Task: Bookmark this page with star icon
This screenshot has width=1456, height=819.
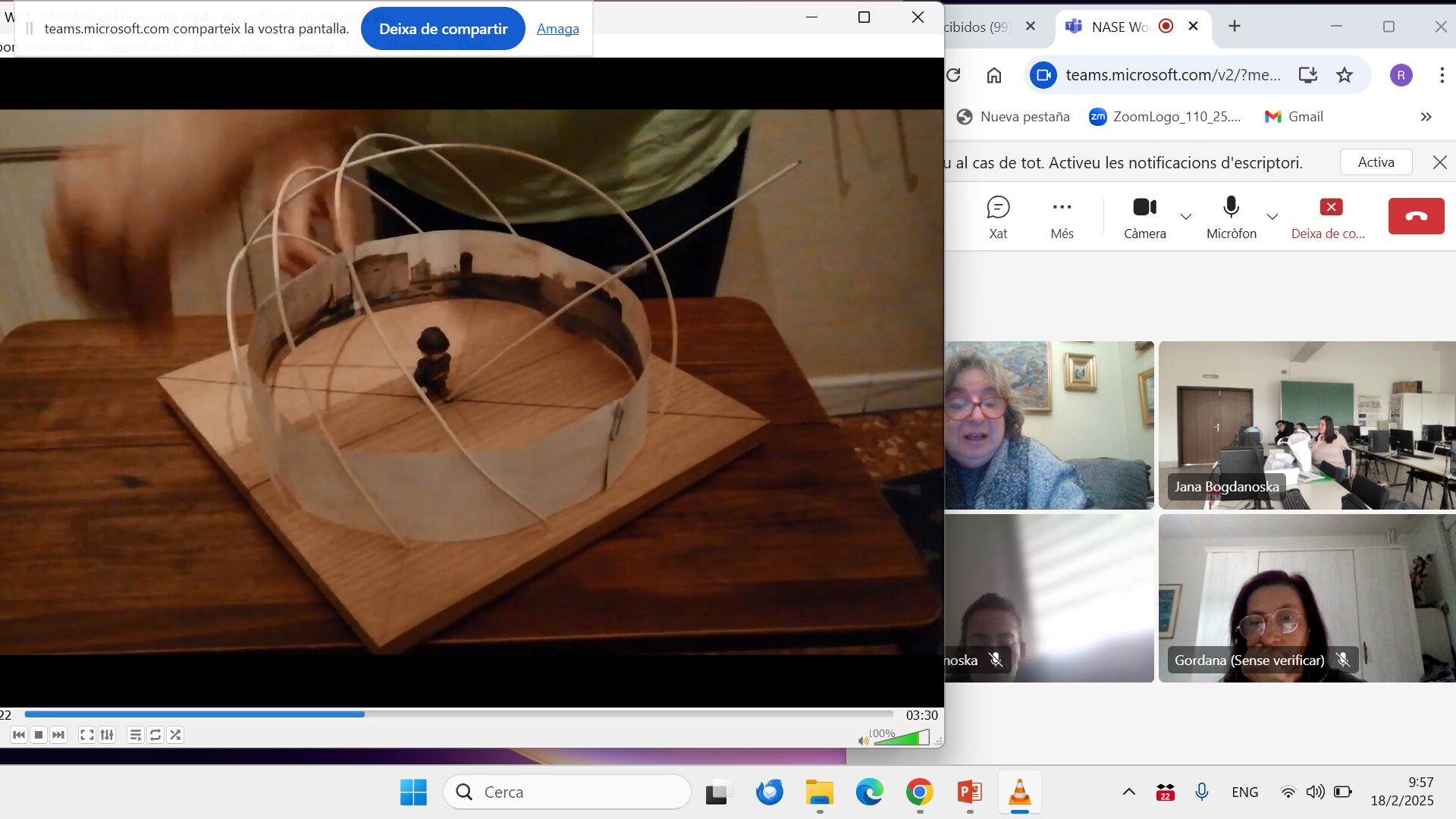Action: (x=1344, y=75)
